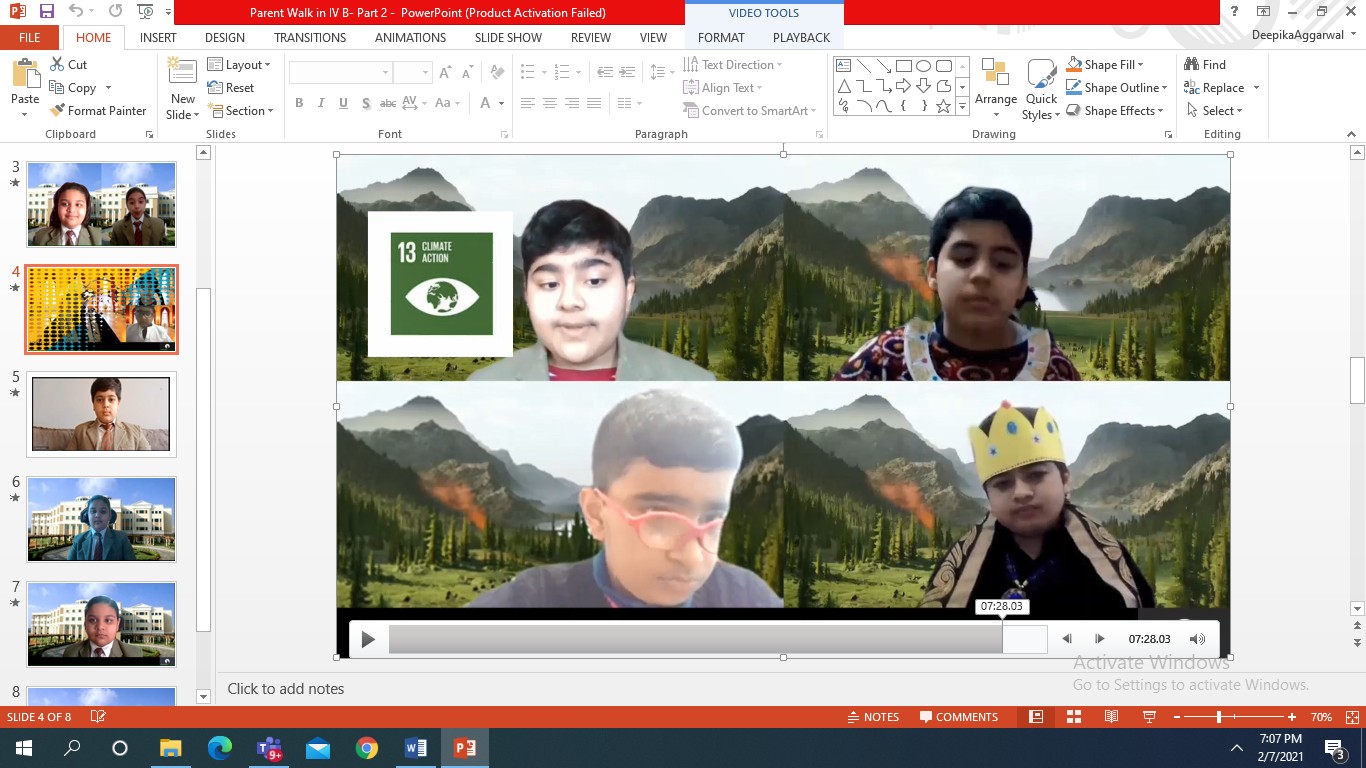Switch to the DESIGN tab
This screenshot has height=768, width=1366.
coord(225,37)
